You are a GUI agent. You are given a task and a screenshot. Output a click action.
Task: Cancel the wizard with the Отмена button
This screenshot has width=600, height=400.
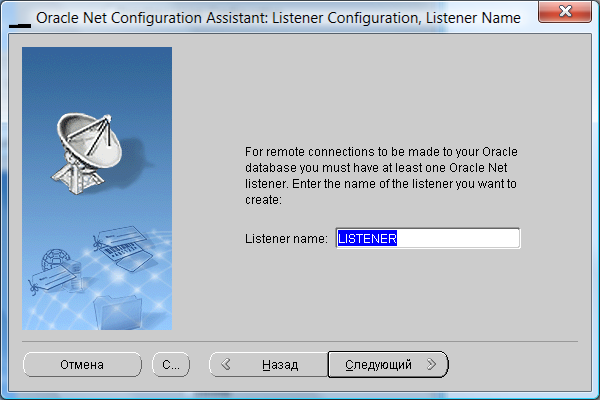click(x=82, y=364)
